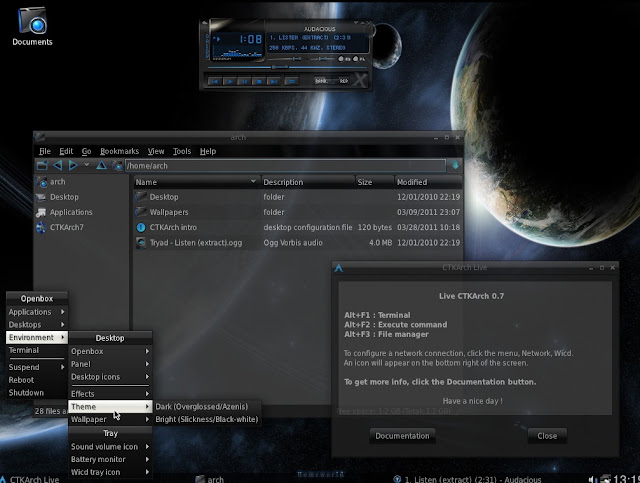Select the Desktop folder in file list
The width and height of the screenshot is (640, 483).
coord(298,197)
